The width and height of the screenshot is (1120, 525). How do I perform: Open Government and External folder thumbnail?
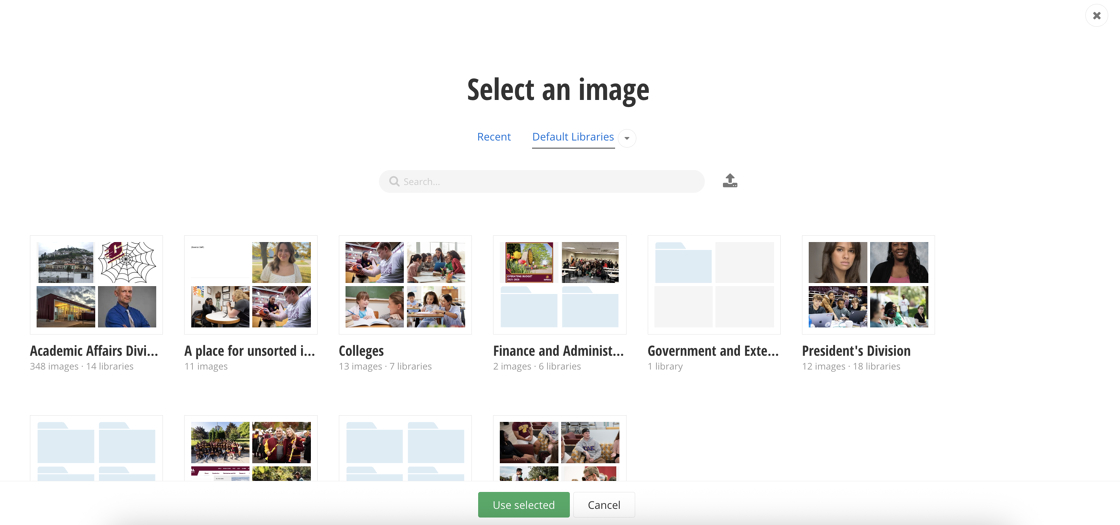tap(714, 285)
